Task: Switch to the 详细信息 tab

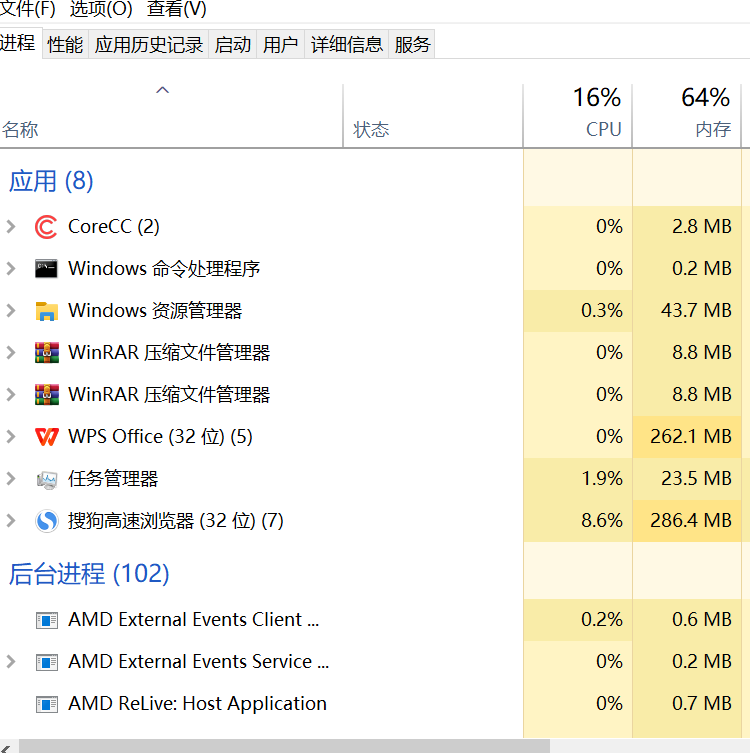Action: pyautogui.click(x=347, y=45)
